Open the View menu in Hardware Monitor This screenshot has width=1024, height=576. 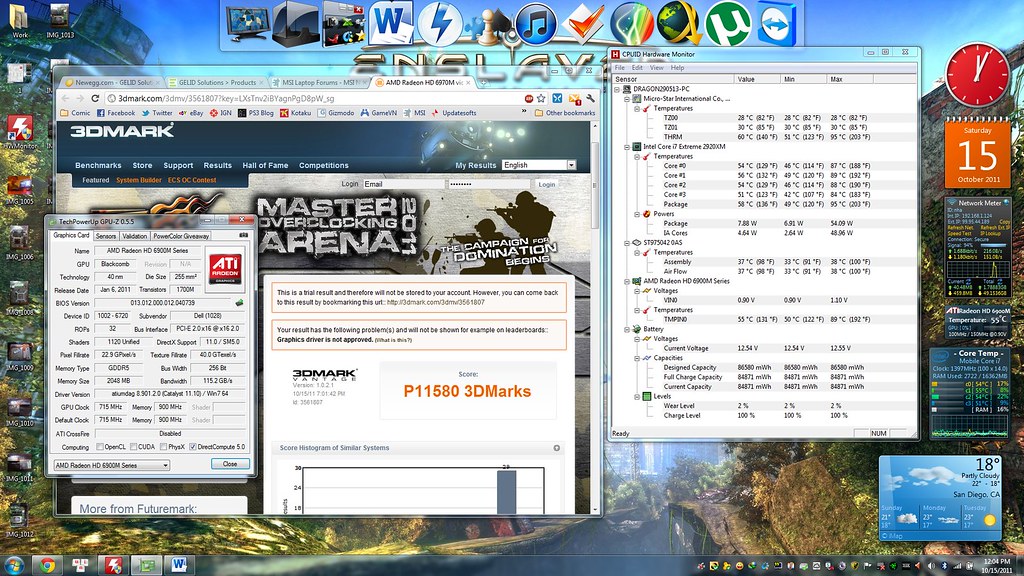[656, 67]
